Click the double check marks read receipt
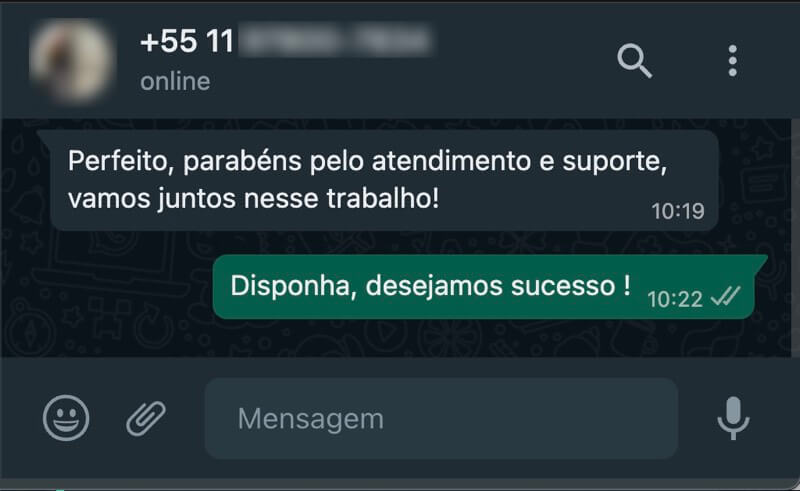 coord(726,296)
